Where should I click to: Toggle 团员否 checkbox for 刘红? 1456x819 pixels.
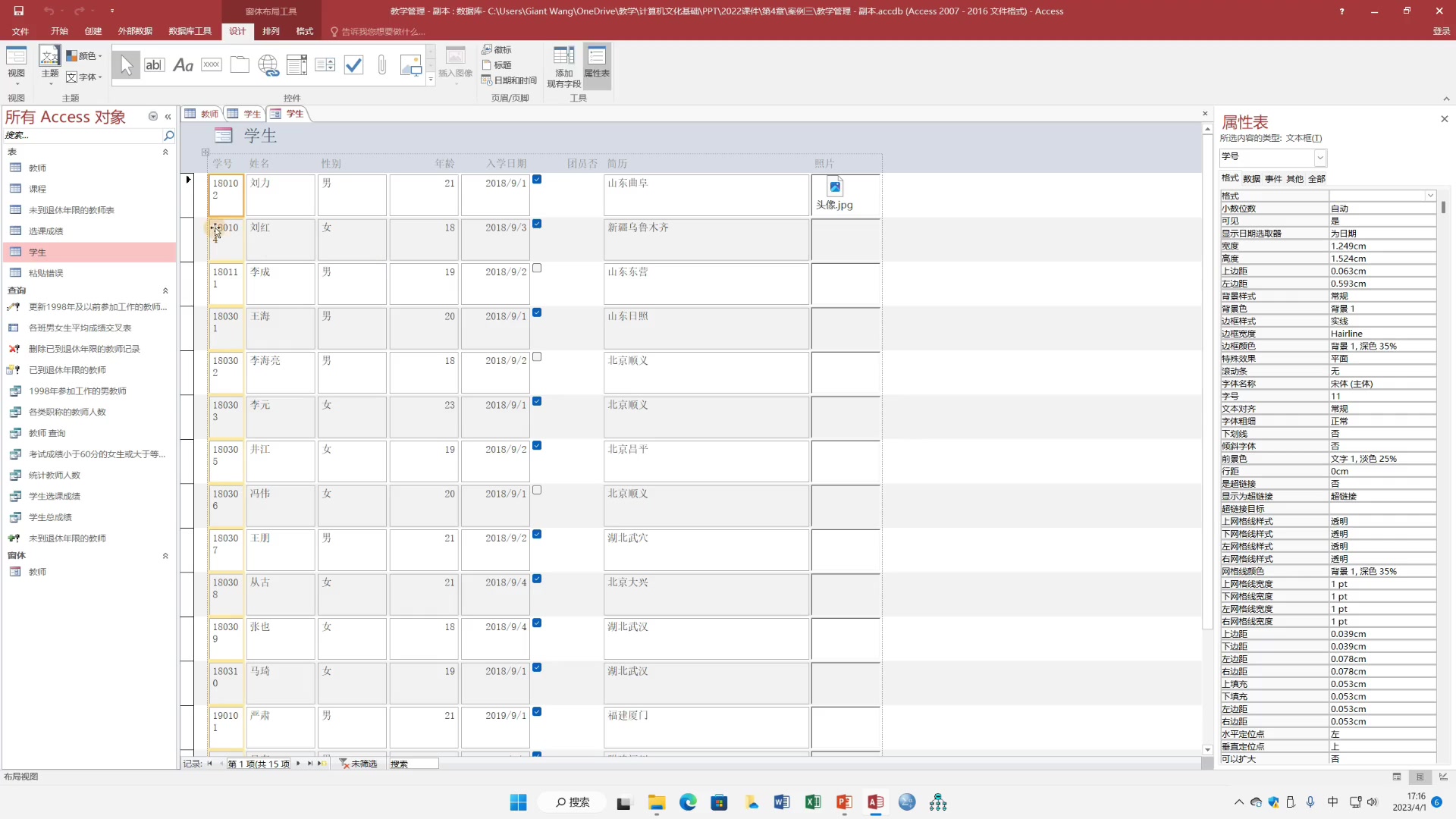[x=537, y=224]
